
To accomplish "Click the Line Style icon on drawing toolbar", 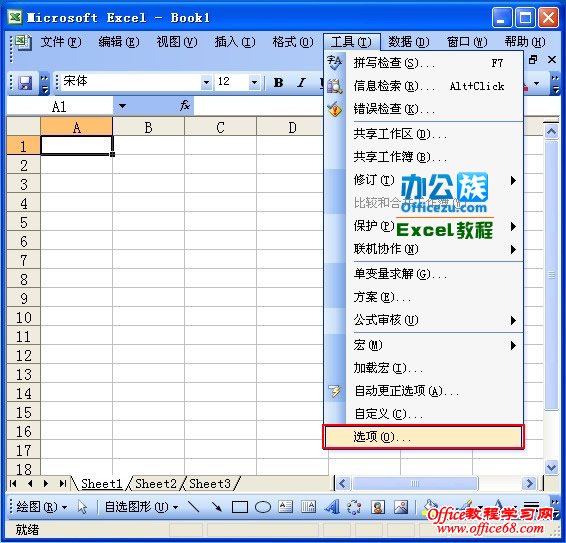I will coord(531,506).
